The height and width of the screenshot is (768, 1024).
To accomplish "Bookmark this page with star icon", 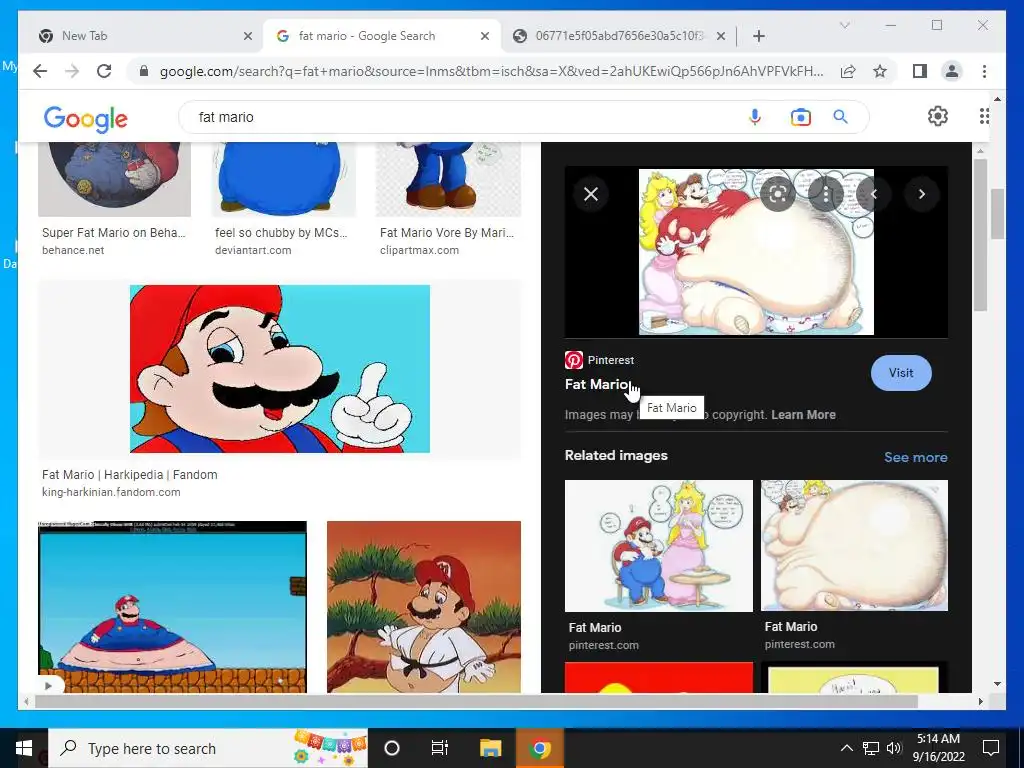I will pos(880,71).
